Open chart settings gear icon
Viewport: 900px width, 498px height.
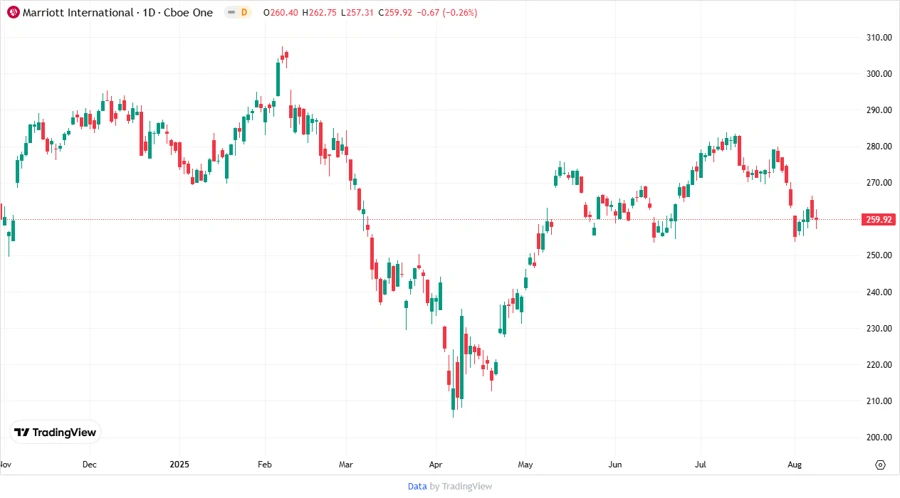click(880, 465)
